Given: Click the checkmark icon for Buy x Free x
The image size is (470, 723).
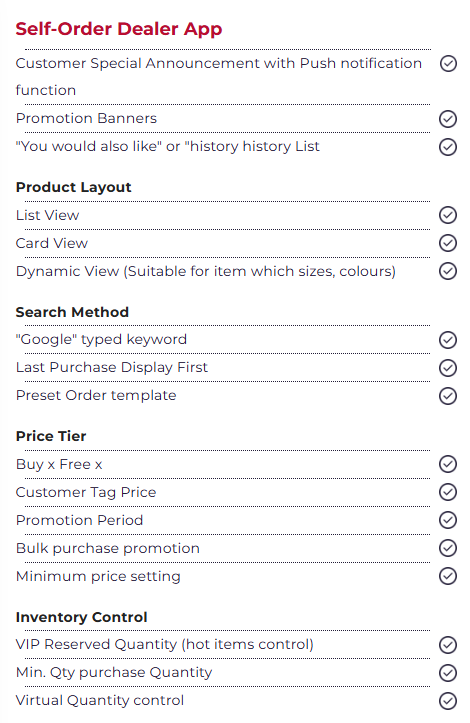Looking at the screenshot, I should pos(447,464).
